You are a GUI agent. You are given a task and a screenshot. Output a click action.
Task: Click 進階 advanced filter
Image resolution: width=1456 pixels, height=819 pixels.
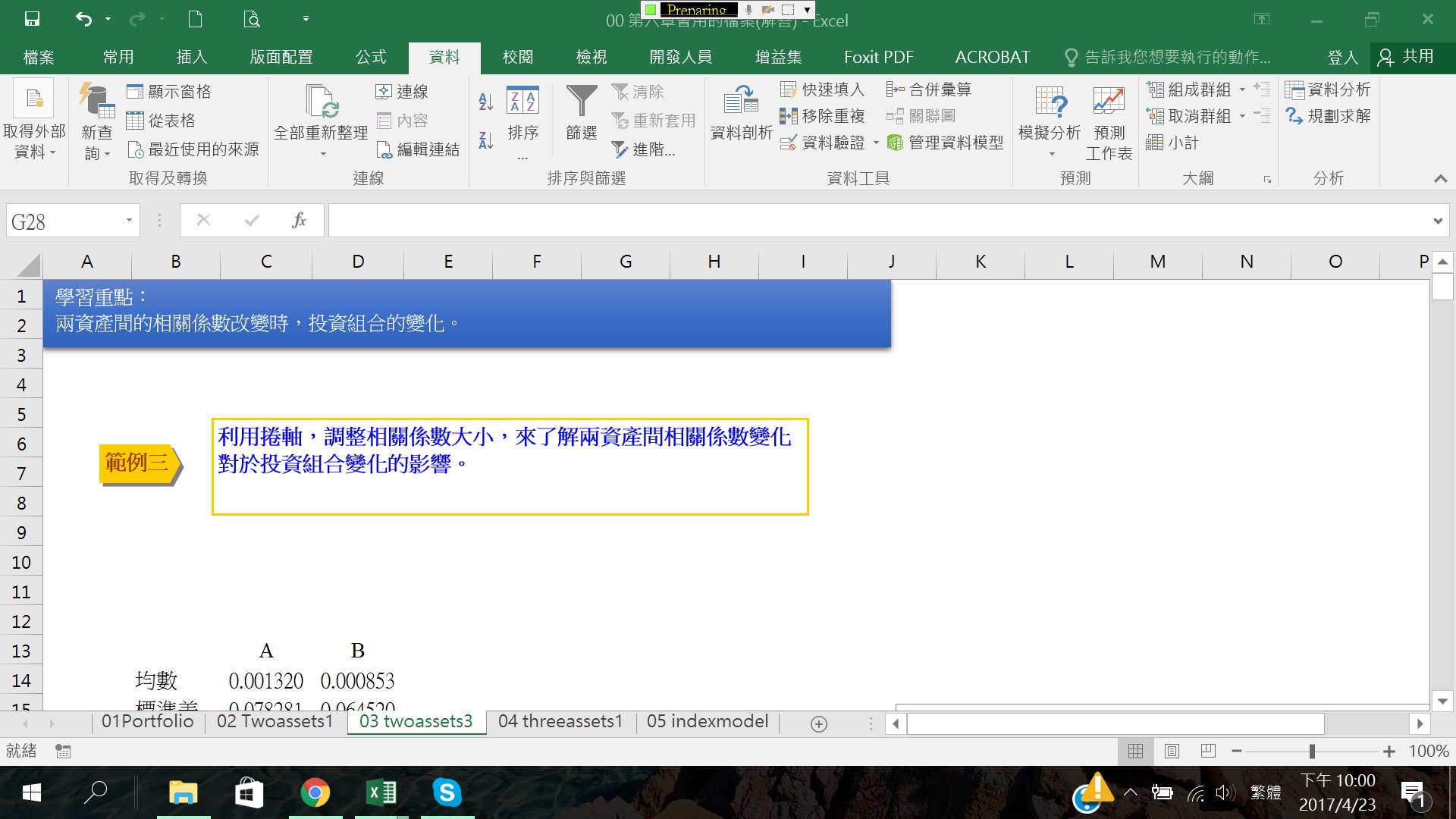tap(644, 149)
